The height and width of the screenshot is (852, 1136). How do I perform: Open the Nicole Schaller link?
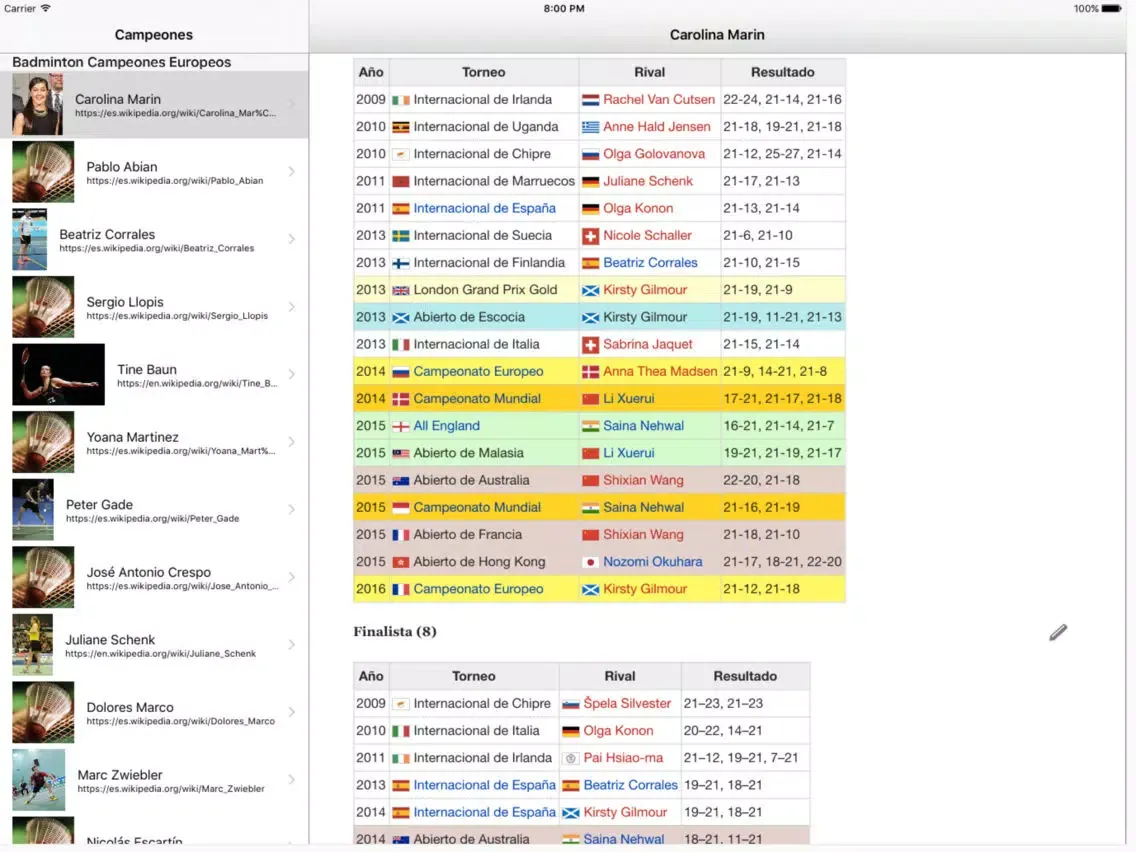[647, 235]
